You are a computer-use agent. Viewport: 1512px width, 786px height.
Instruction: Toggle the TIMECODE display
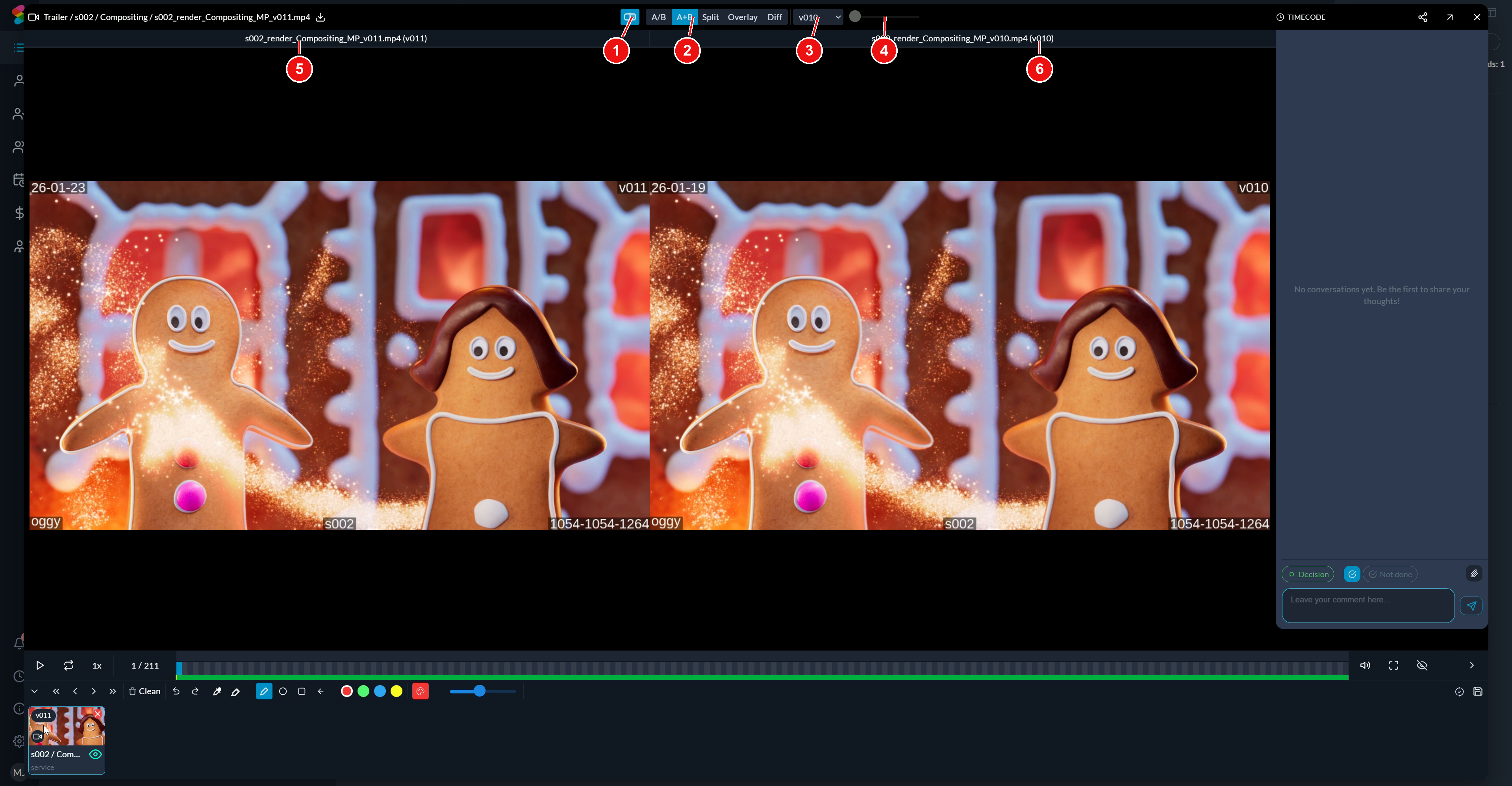click(1301, 17)
